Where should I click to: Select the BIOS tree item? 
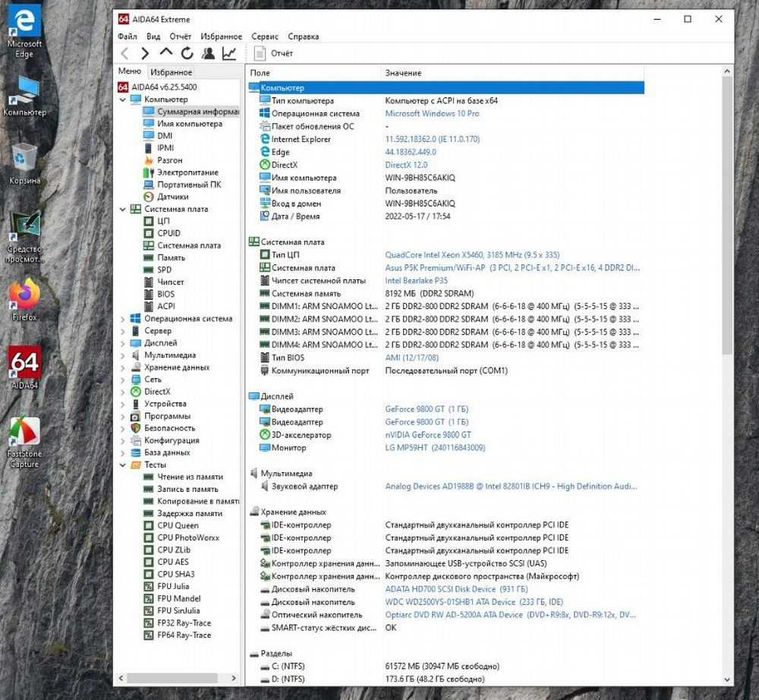tap(166, 294)
